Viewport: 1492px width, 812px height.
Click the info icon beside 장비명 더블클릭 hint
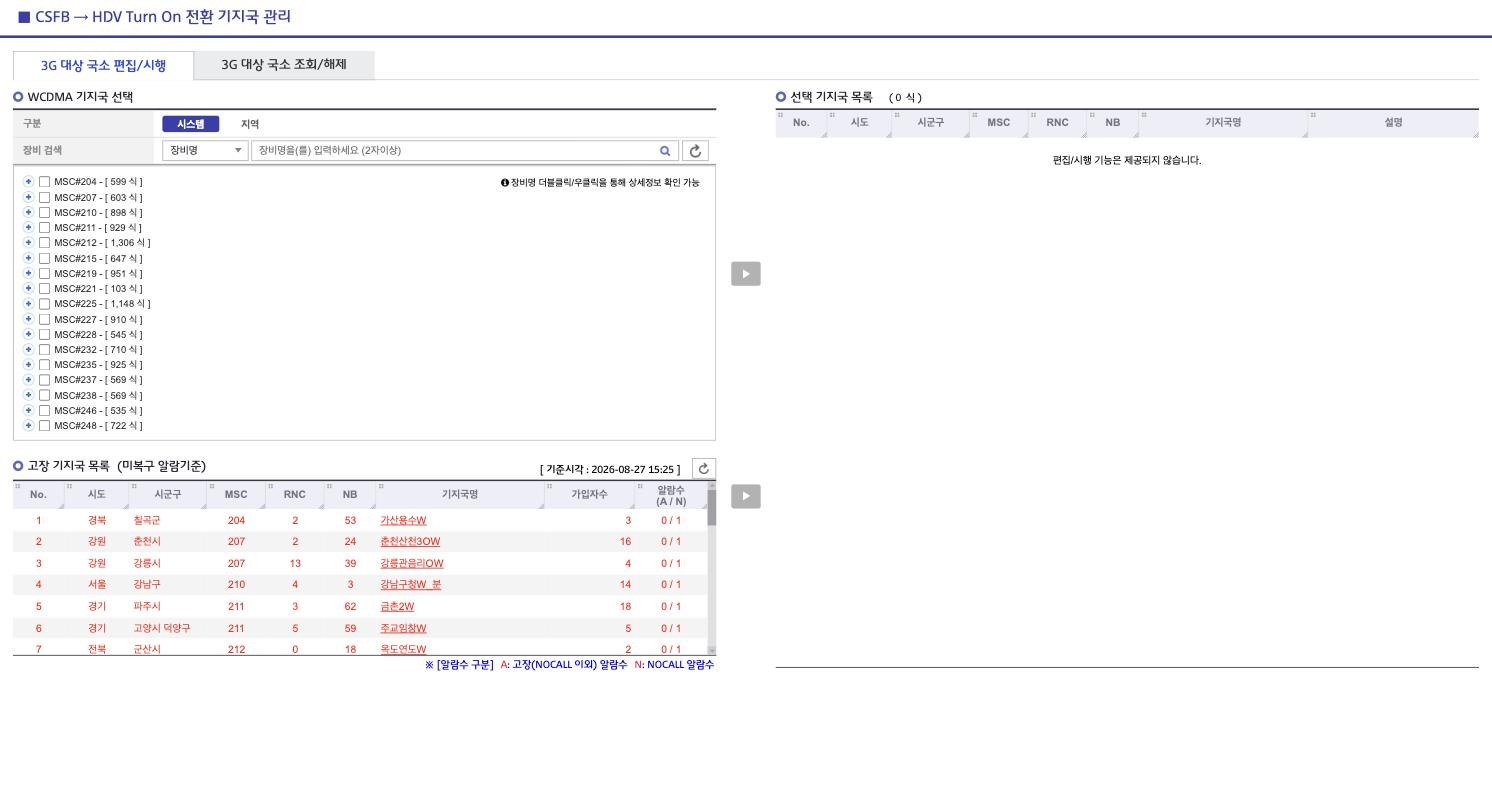(x=505, y=183)
